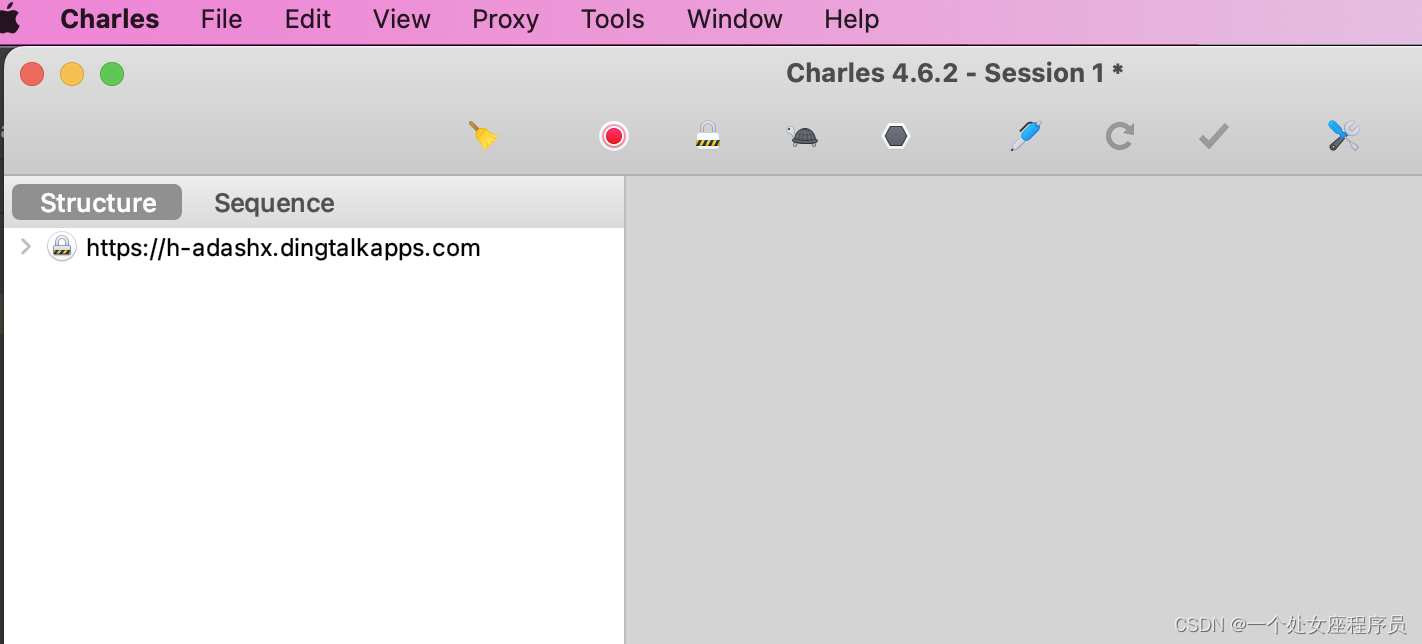Select the https://h-adashx.dingtalkapps.com row
This screenshot has width=1422, height=644.
coord(314,247)
